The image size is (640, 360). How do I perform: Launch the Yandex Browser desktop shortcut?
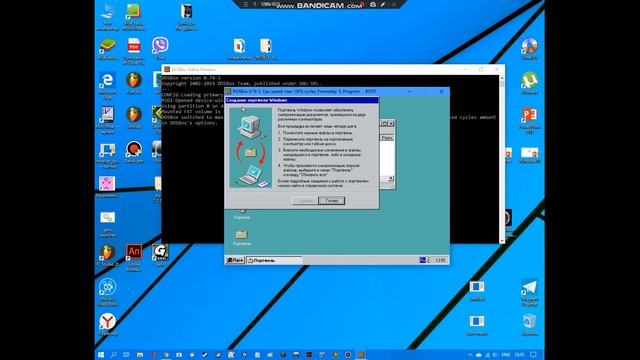tap(107, 324)
